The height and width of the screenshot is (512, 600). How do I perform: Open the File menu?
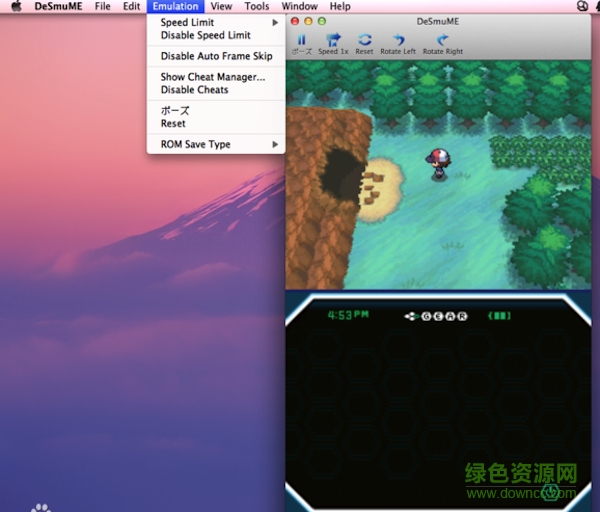(x=103, y=6)
